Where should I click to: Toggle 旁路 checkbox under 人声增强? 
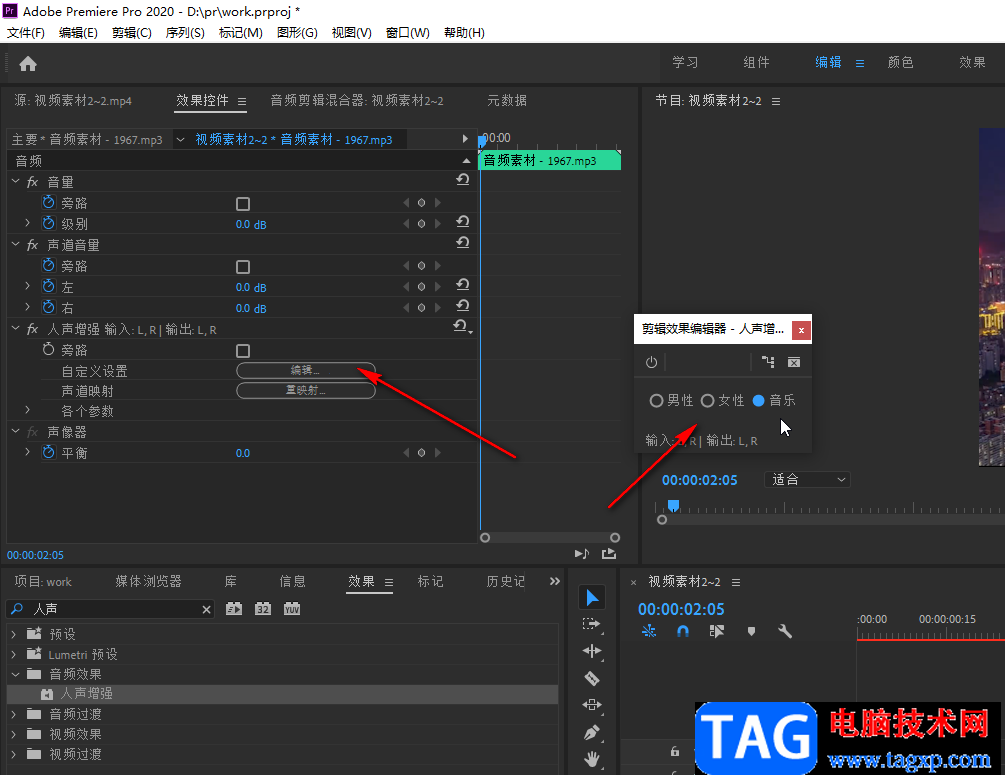243,351
